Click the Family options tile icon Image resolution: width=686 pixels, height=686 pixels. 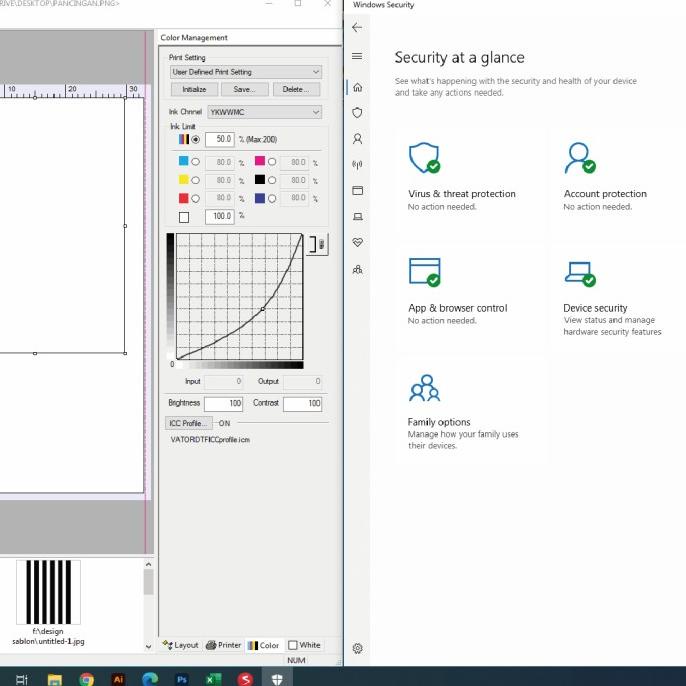coord(424,388)
